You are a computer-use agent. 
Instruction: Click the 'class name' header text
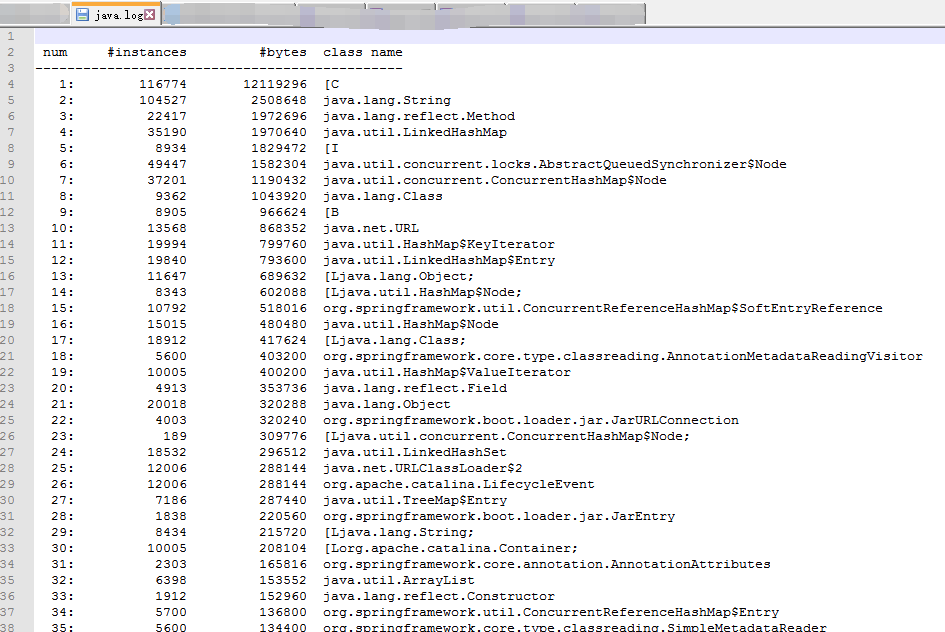point(363,52)
